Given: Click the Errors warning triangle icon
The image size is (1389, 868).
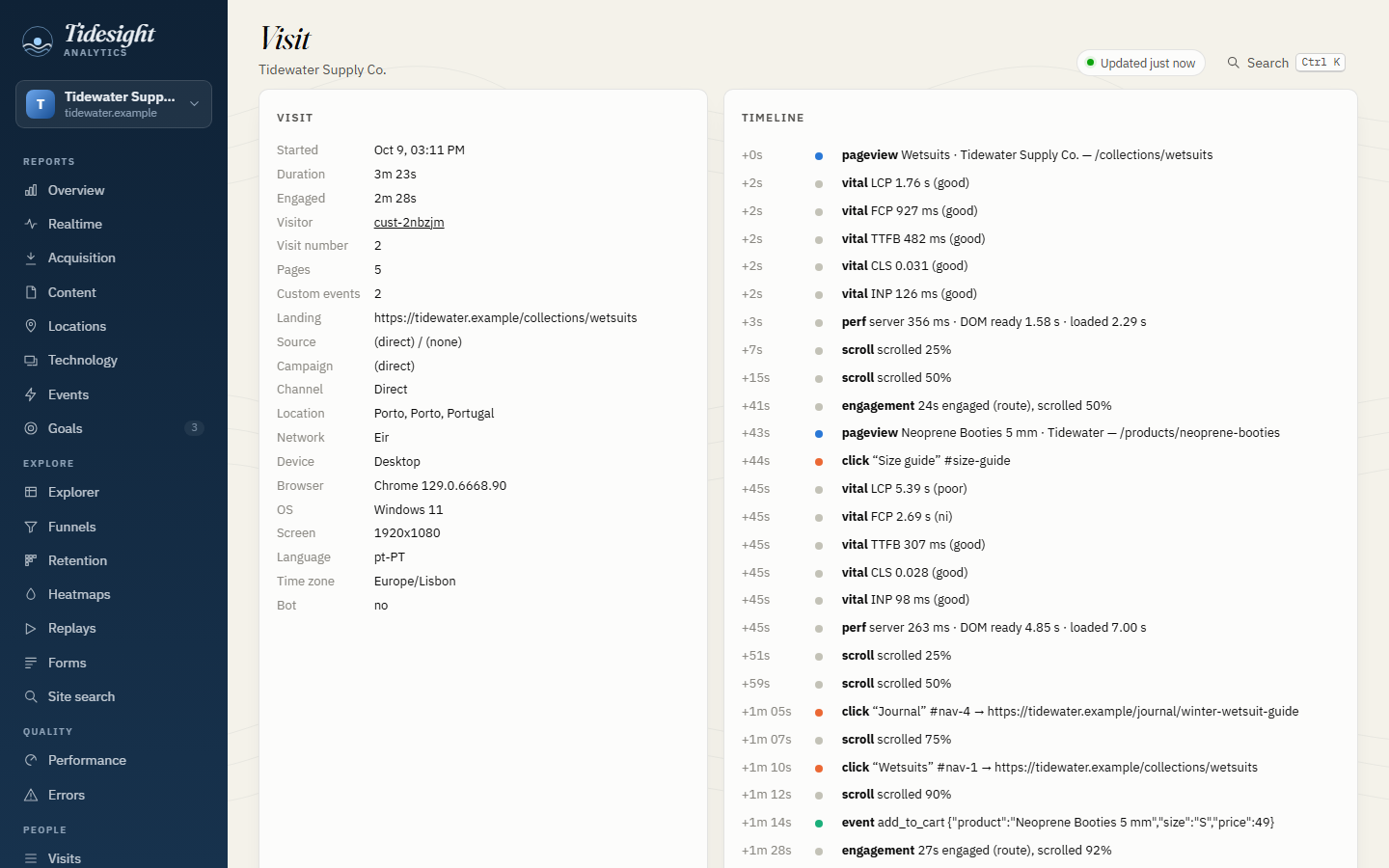Looking at the screenshot, I should click(31, 795).
